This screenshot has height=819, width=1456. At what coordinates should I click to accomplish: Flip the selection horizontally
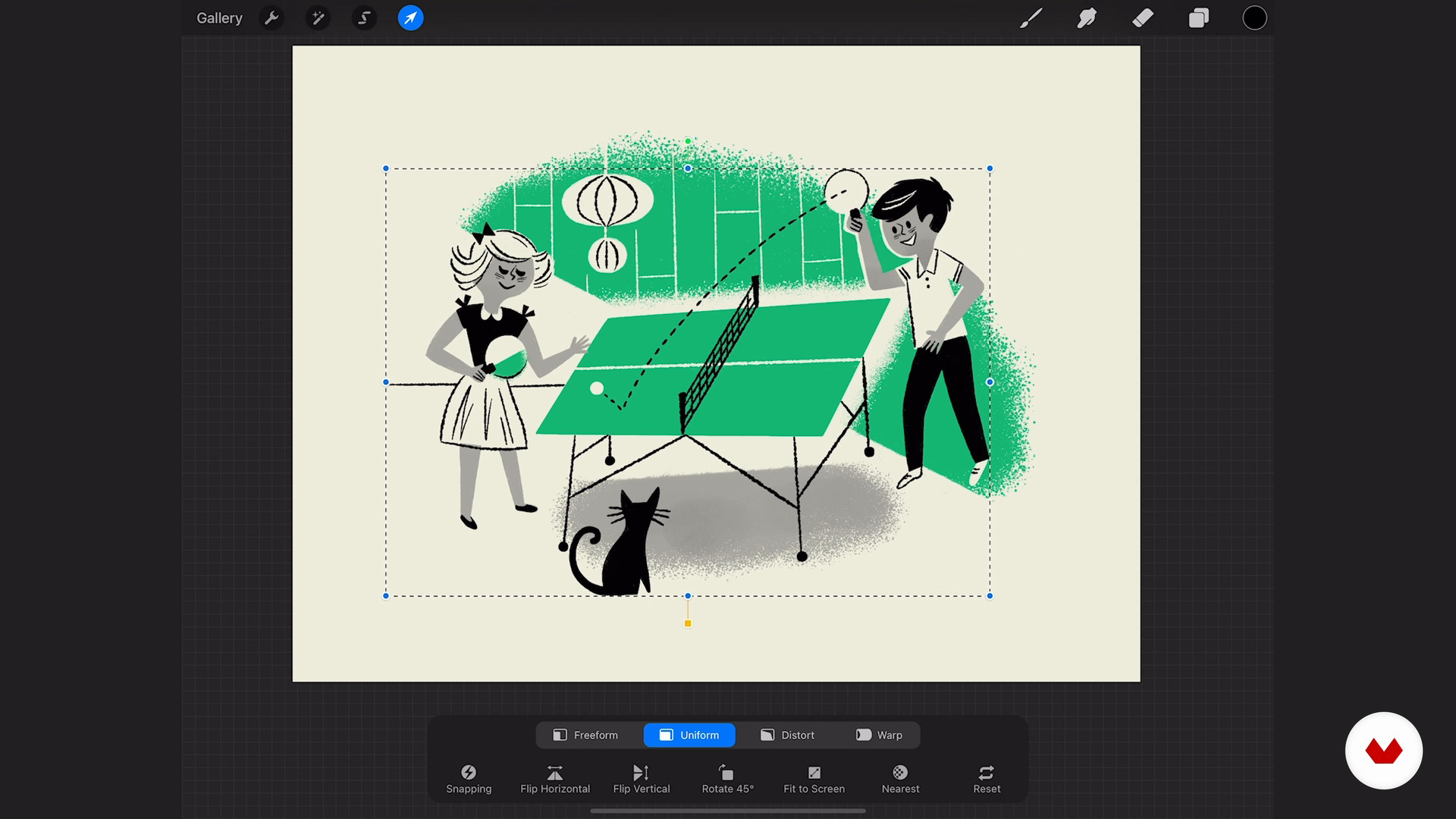(x=555, y=780)
